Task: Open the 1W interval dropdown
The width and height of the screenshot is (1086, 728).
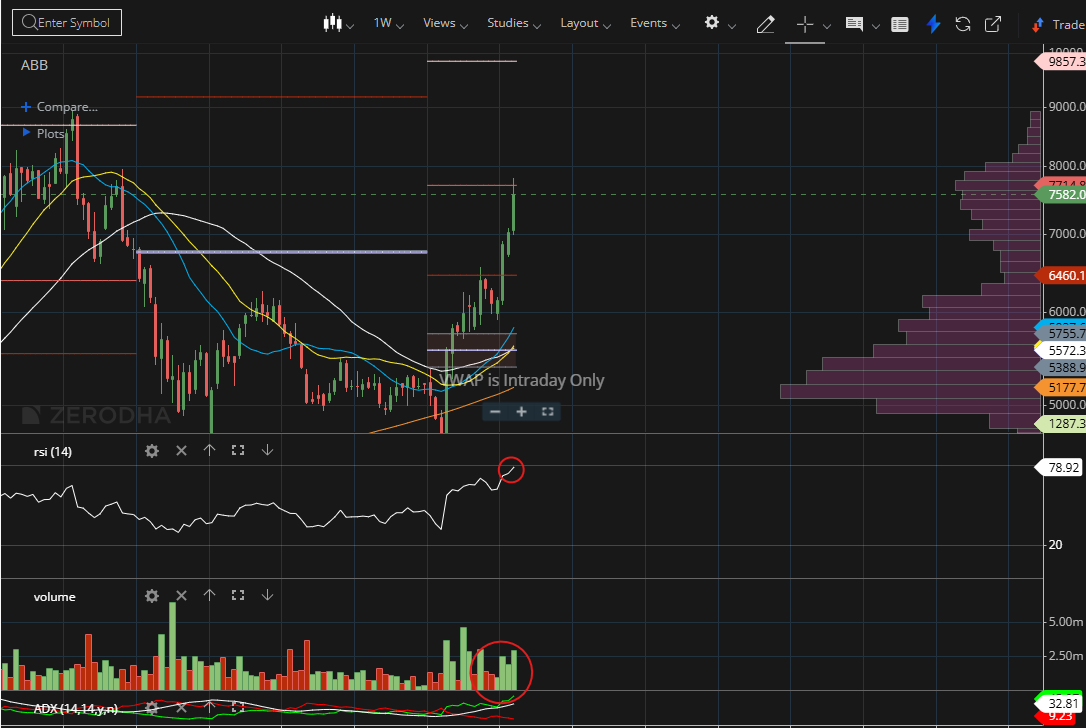Action: click(385, 22)
